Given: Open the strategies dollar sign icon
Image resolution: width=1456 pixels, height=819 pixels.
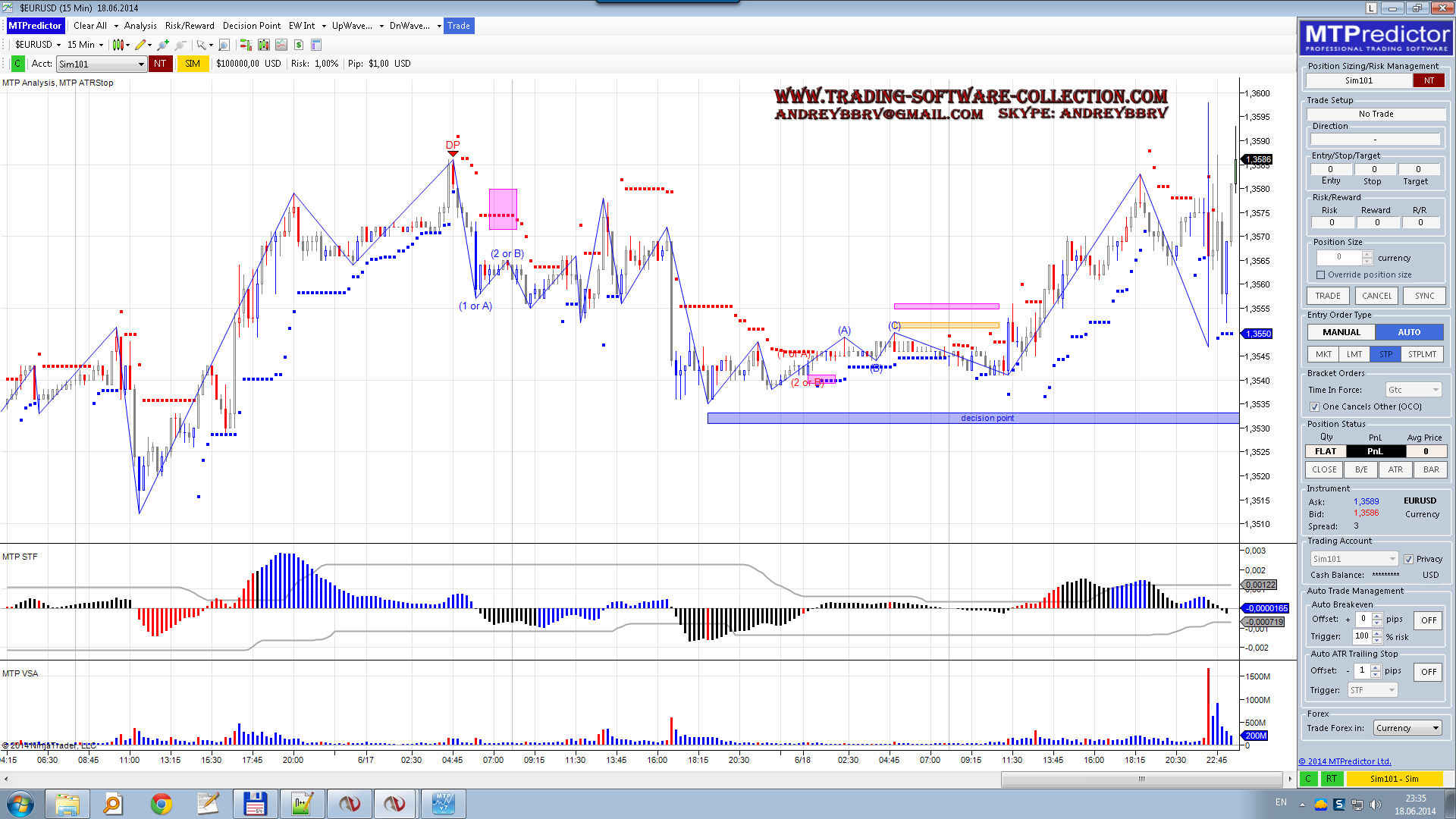Looking at the screenshot, I should coord(299,45).
